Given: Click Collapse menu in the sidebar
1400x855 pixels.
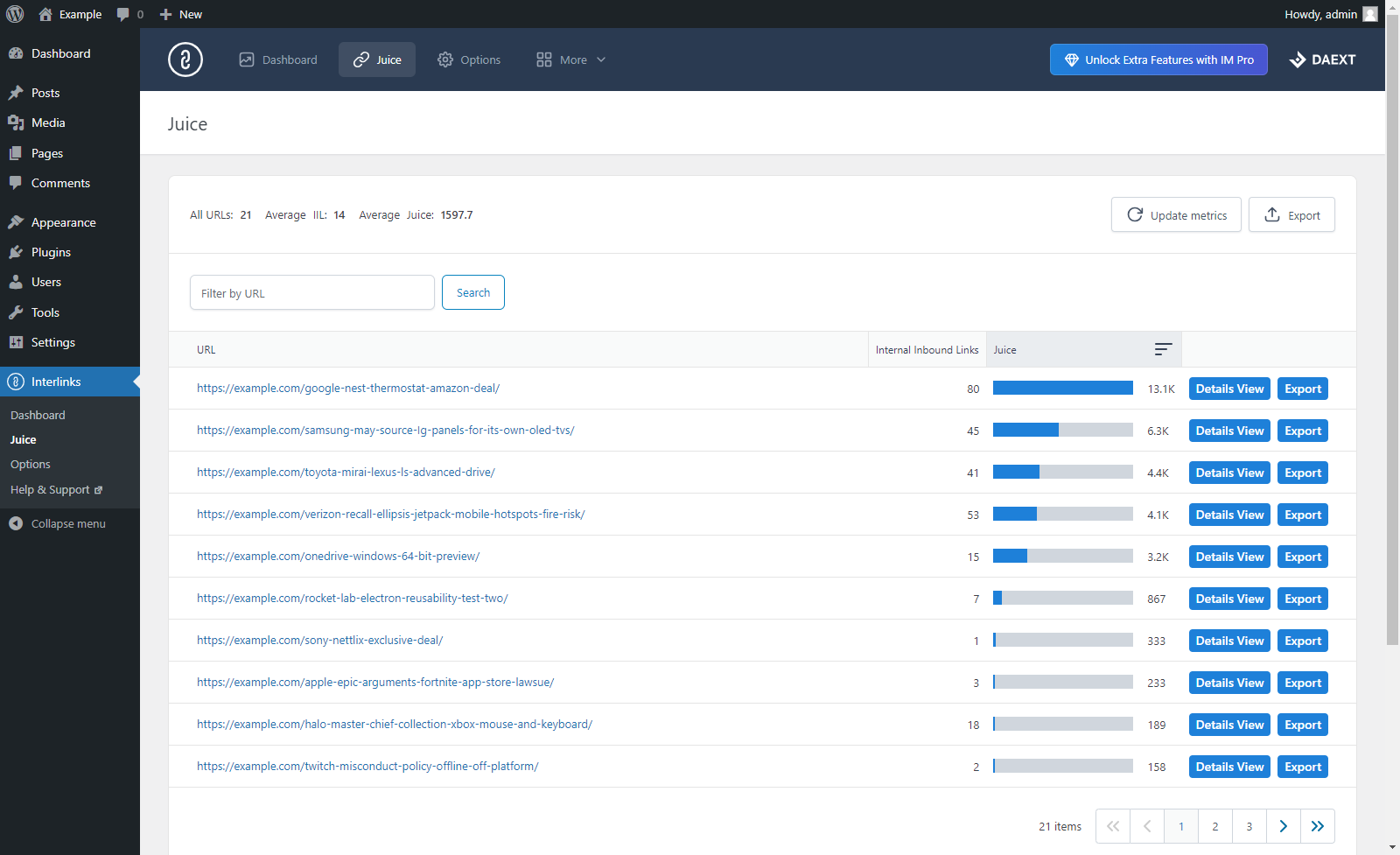Looking at the screenshot, I should [68, 523].
